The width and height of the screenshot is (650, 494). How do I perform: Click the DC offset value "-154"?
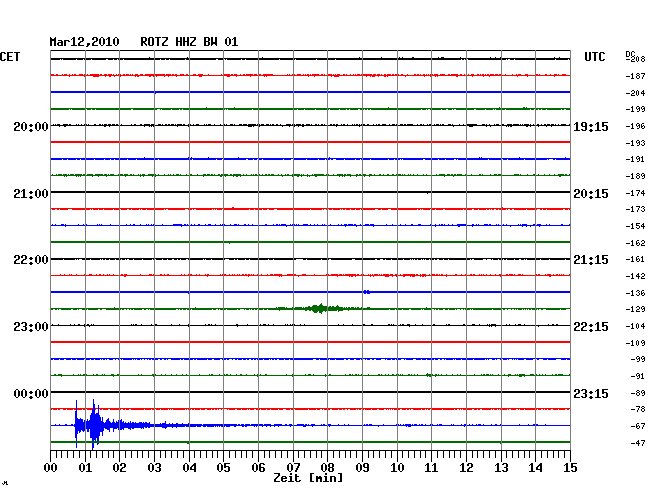tap(635, 226)
